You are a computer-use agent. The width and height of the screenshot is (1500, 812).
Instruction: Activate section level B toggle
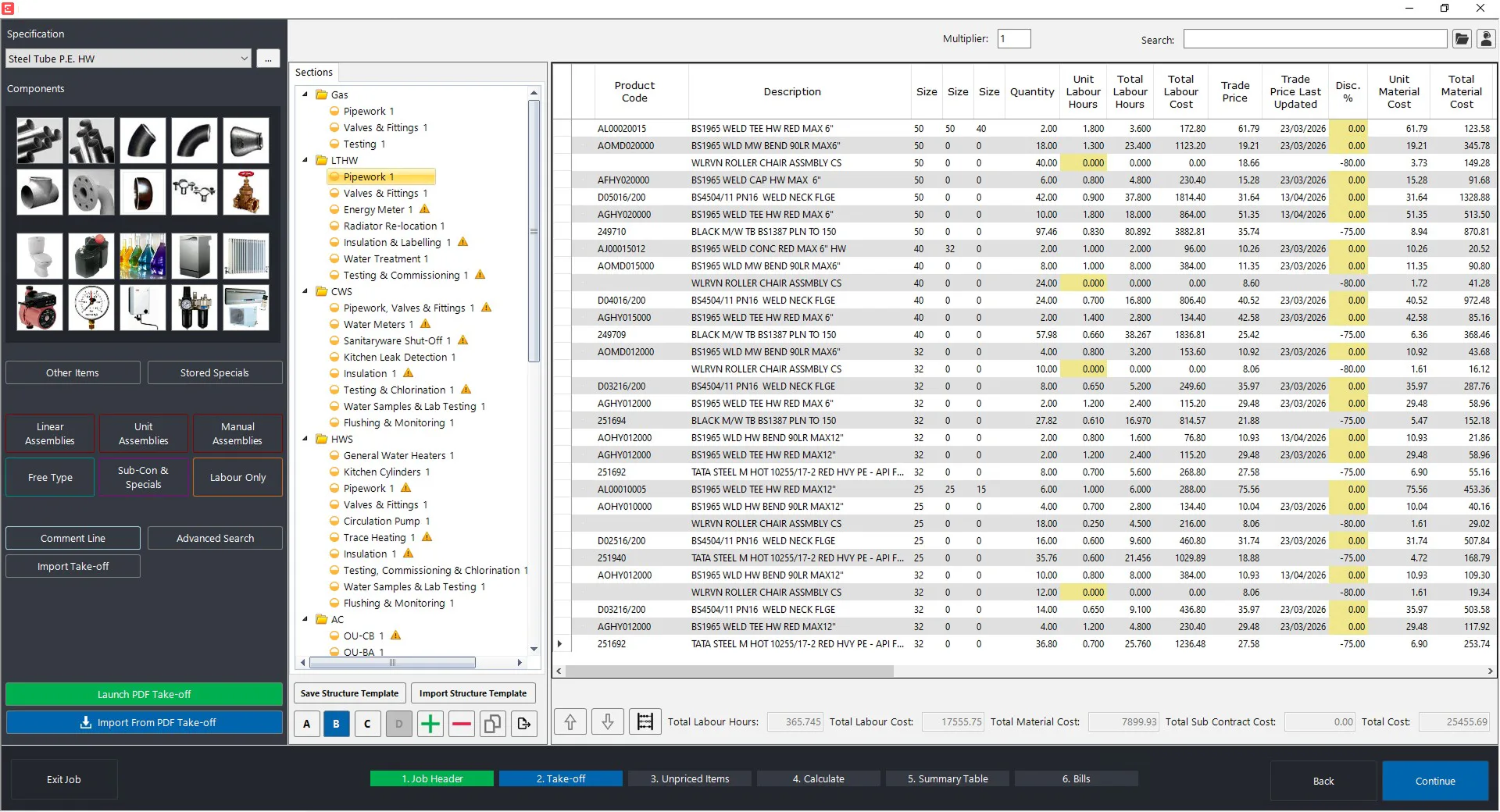(337, 724)
